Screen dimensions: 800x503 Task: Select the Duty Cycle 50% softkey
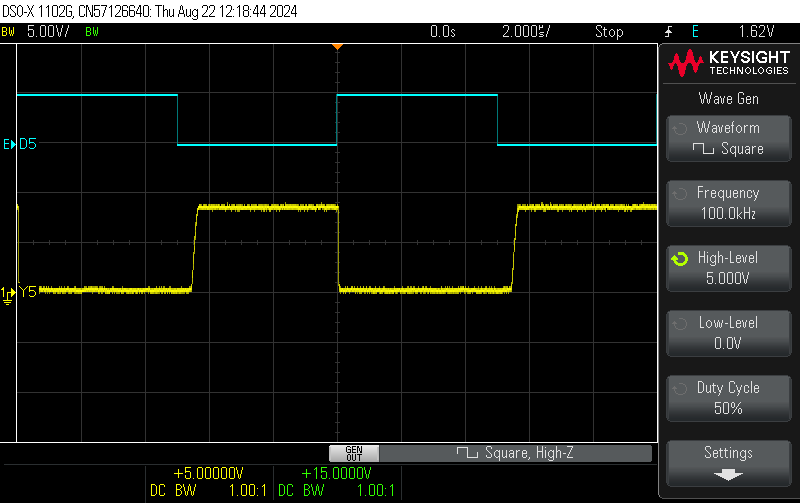(x=728, y=398)
